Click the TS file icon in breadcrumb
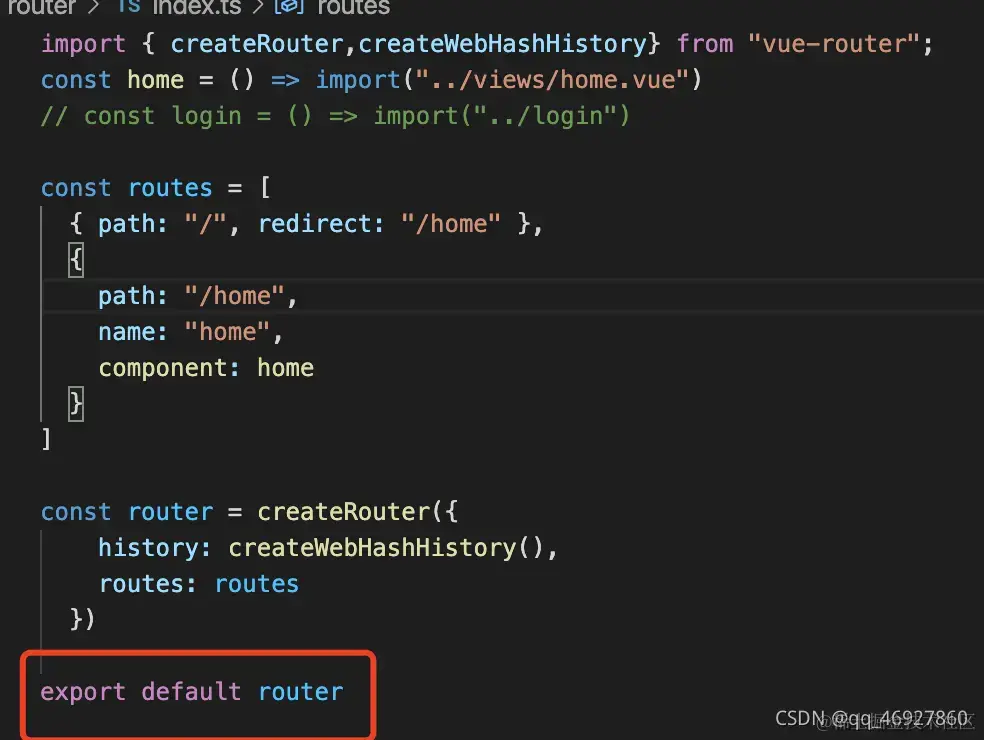This screenshot has width=984, height=740. pos(129,6)
